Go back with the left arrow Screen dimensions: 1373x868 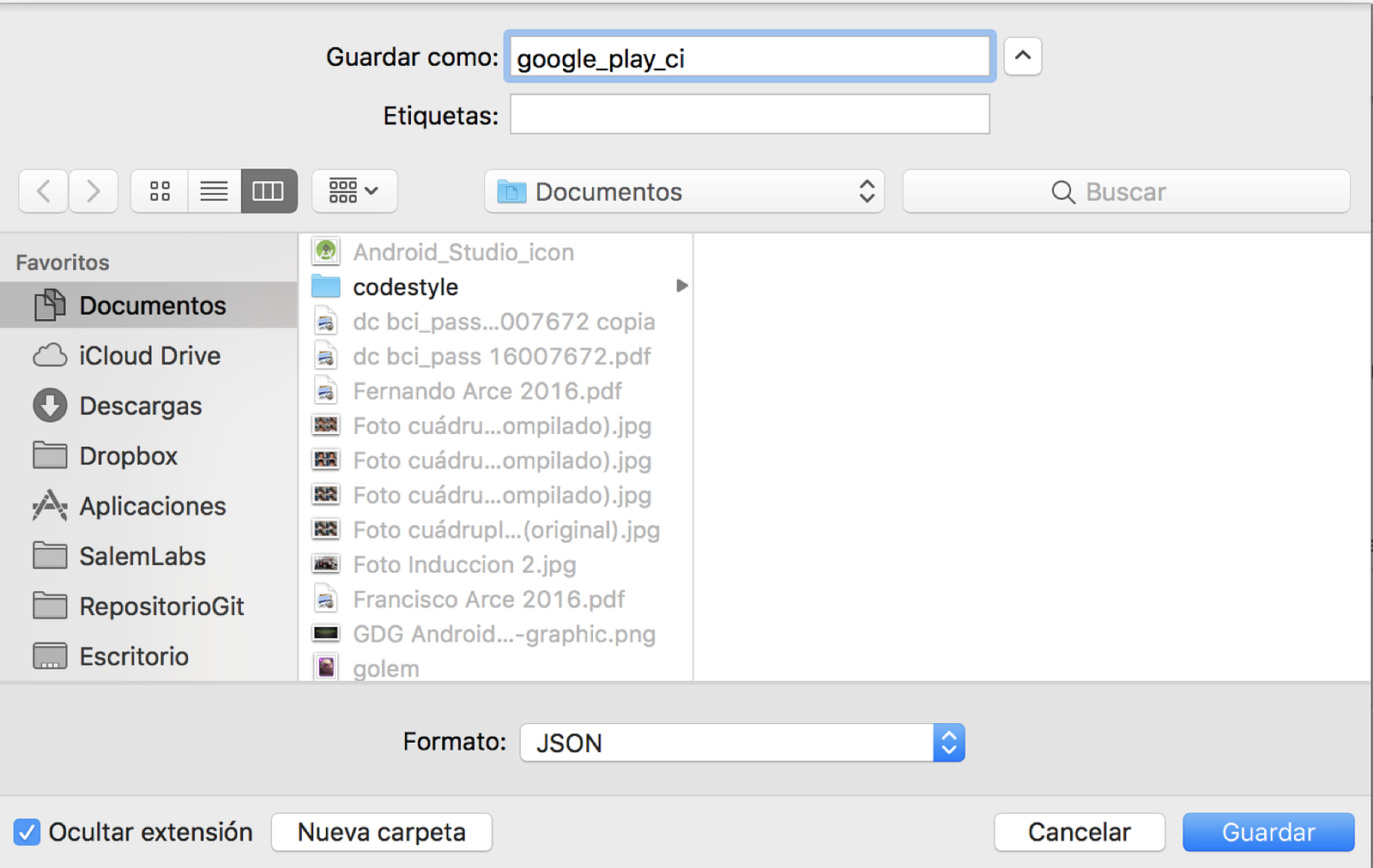[44, 191]
